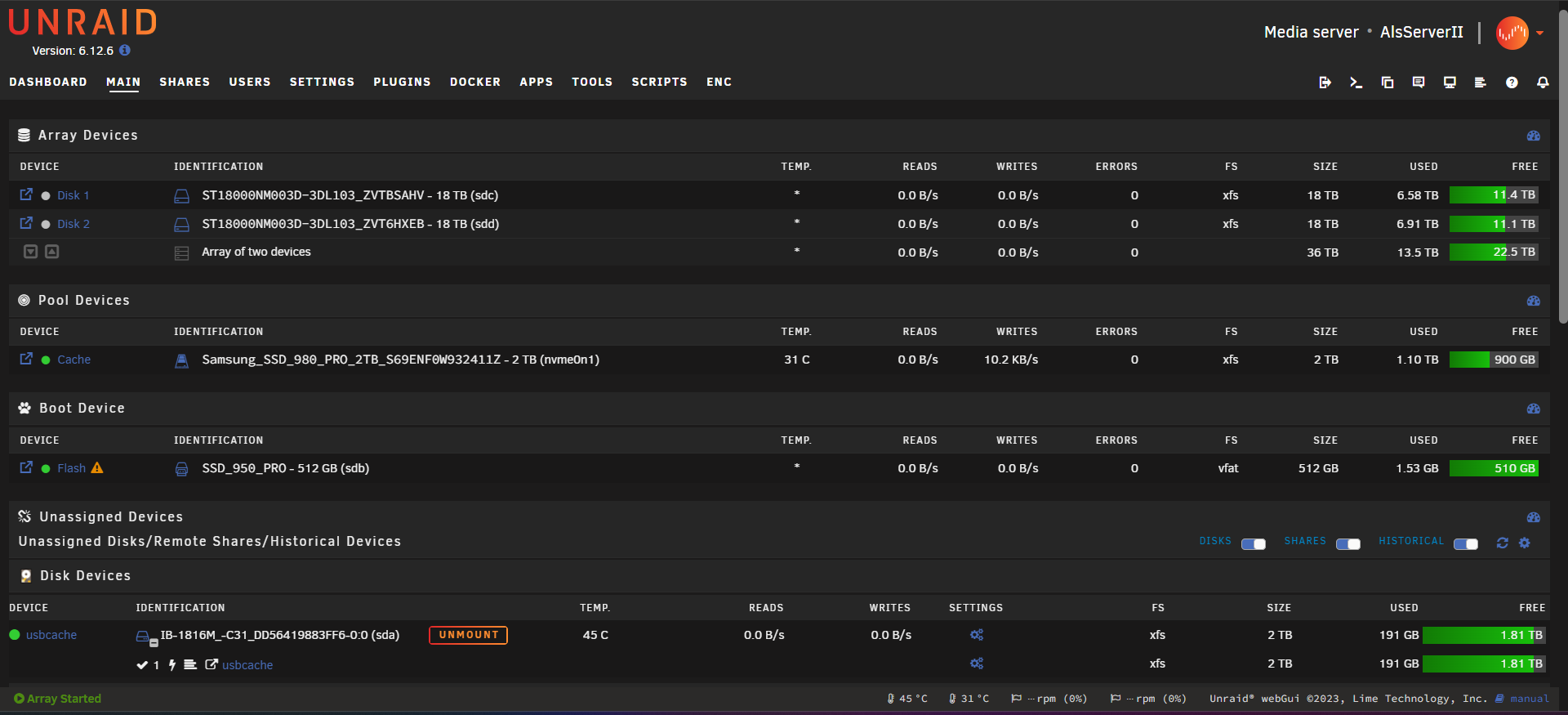The height and width of the screenshot is (715, 1568).
Task: Click the UNRAID logo
Action: click(x=82, y=23)
